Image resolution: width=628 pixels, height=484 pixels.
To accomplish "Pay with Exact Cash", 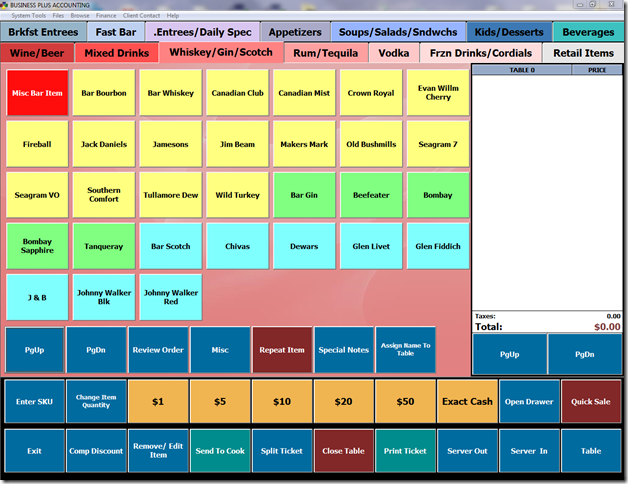I will (467, 401).
